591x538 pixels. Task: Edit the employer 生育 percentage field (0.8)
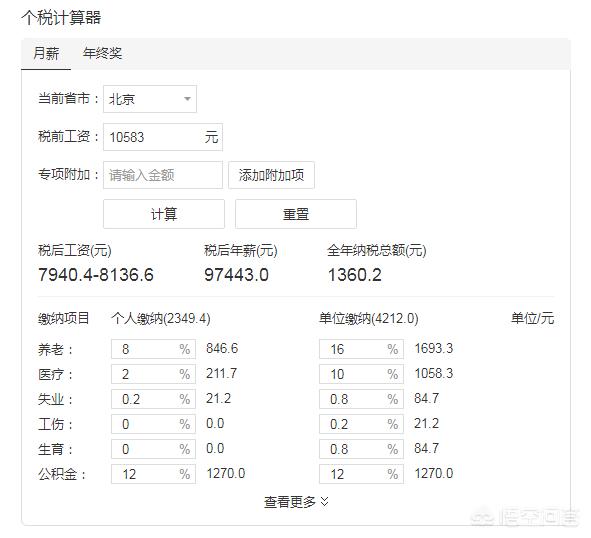click(361, 449)
